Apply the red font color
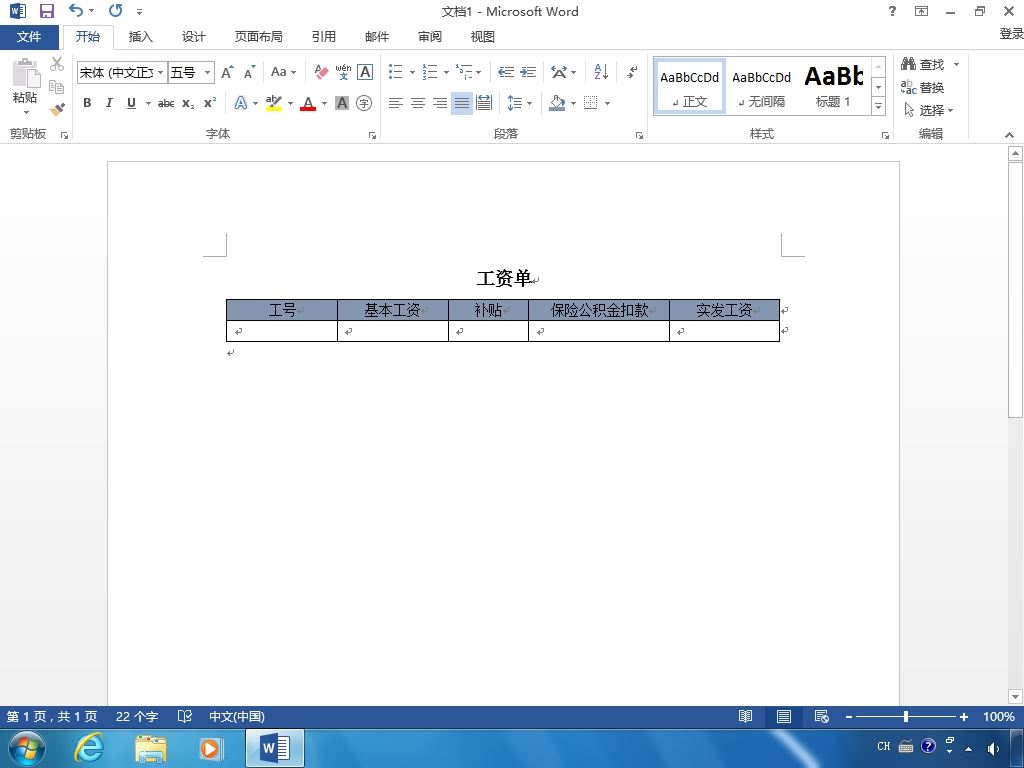Viewport: 1024px width, 768px height. (308, 103)
